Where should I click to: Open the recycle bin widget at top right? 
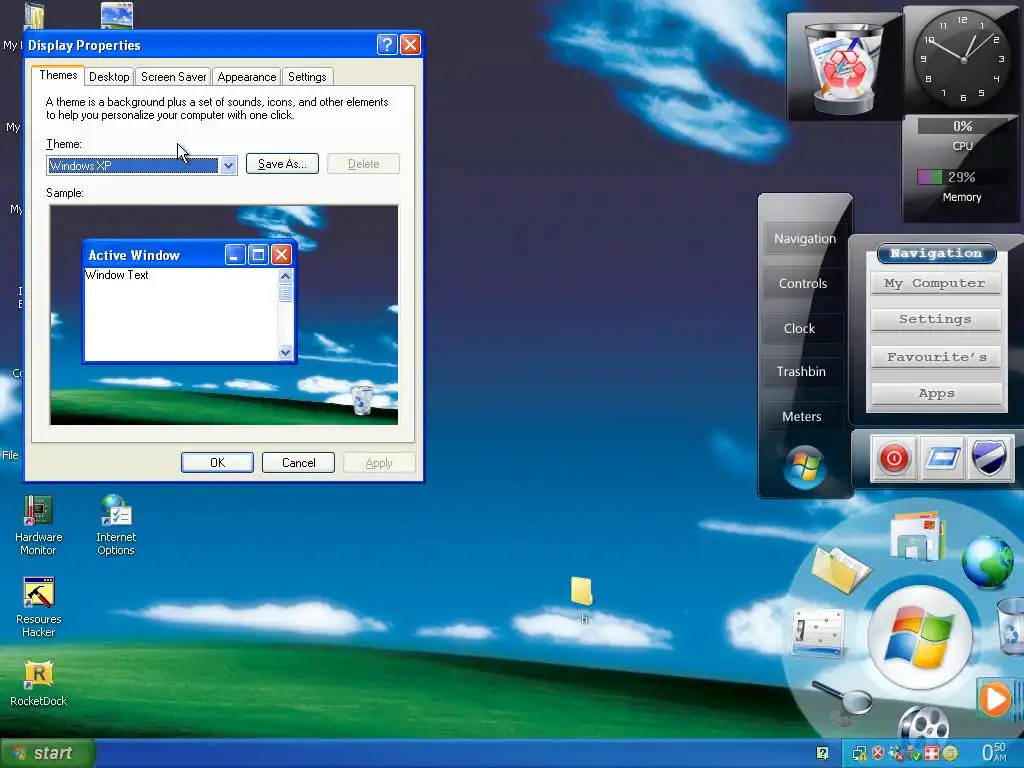pos(844,69)
